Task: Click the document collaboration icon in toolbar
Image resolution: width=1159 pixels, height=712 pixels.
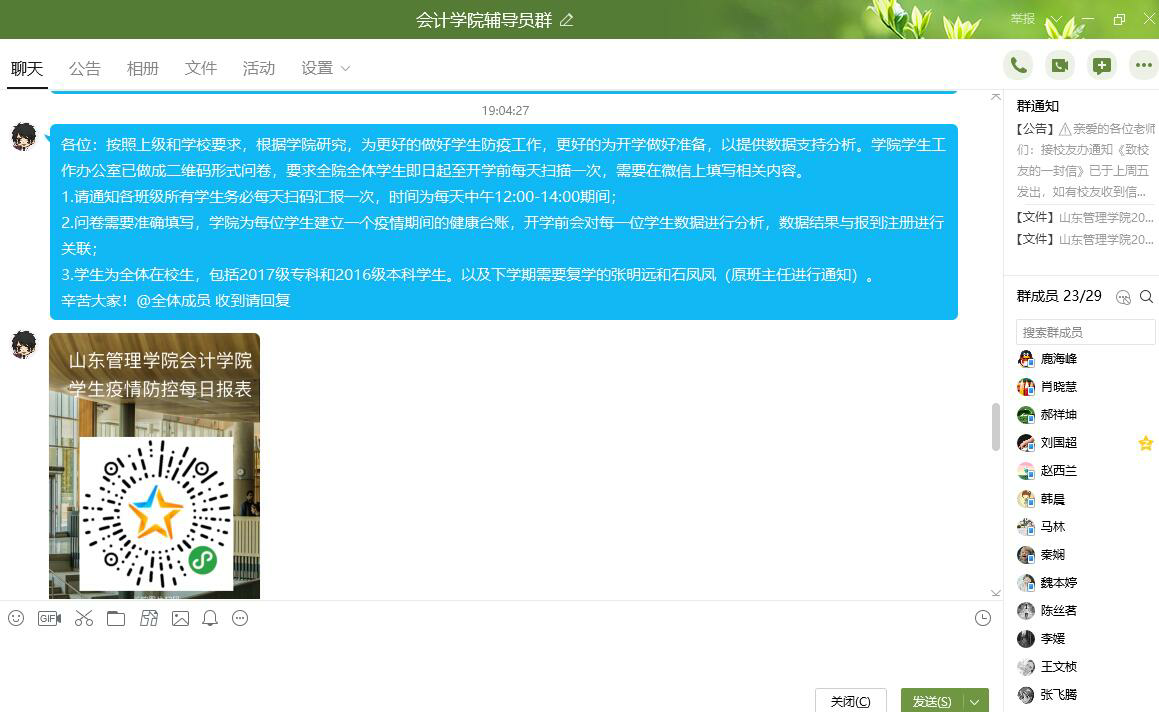Action: (149, 618)
